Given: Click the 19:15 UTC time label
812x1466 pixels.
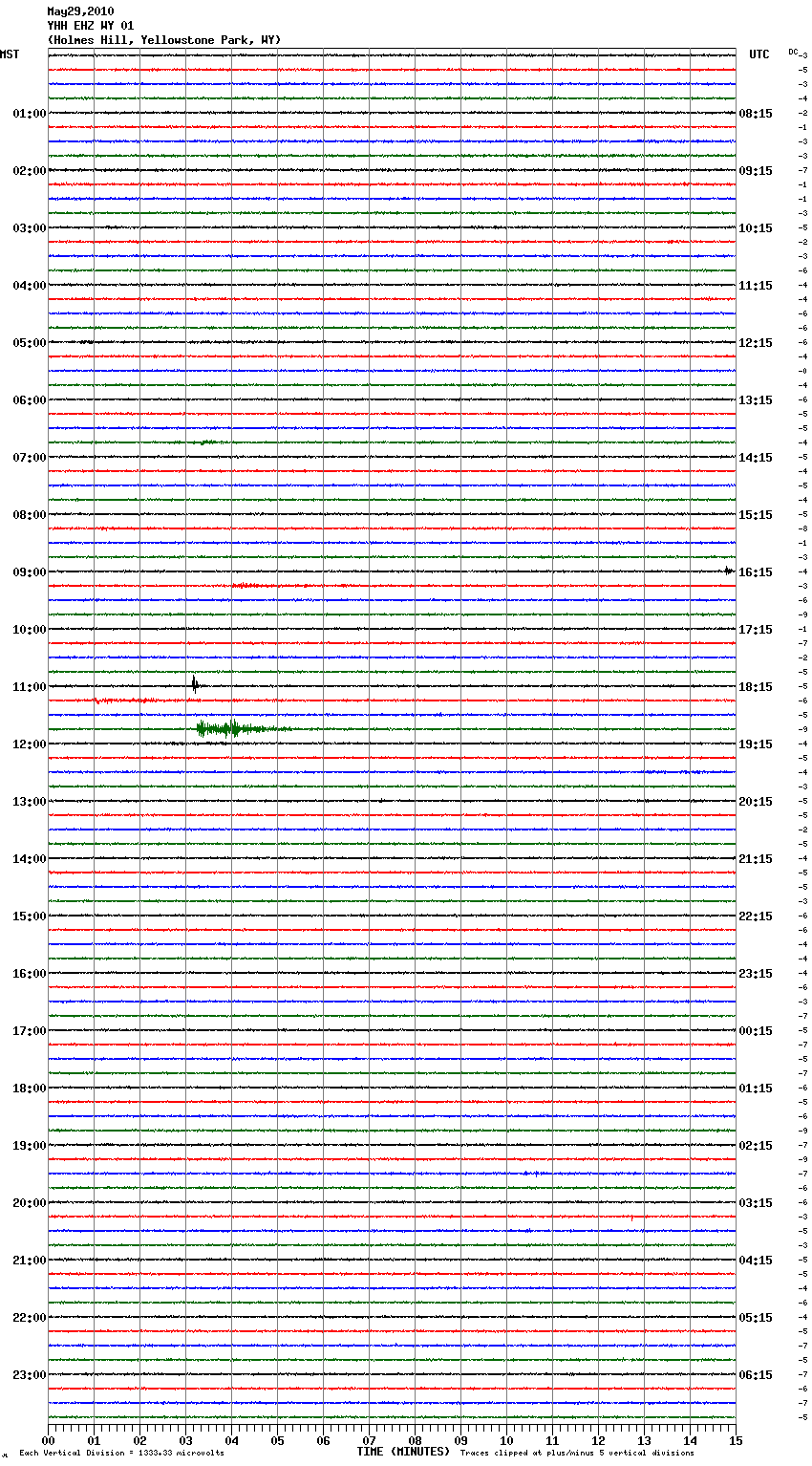Looking at the screenshot, I should [x=756, y=744].
